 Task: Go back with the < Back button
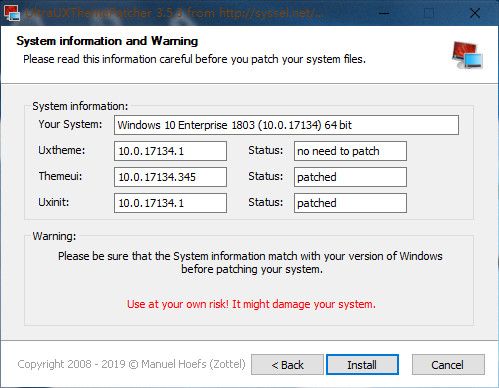pos(287,364)
